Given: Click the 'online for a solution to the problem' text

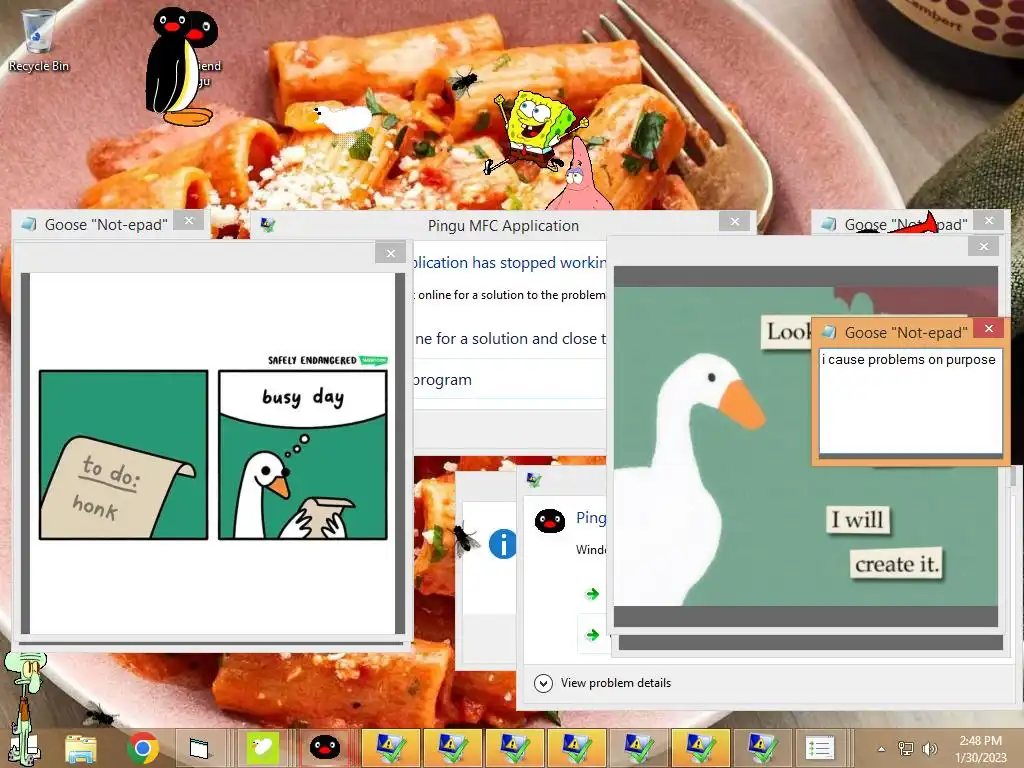Looking at the screenshot, I should [511, 295].
